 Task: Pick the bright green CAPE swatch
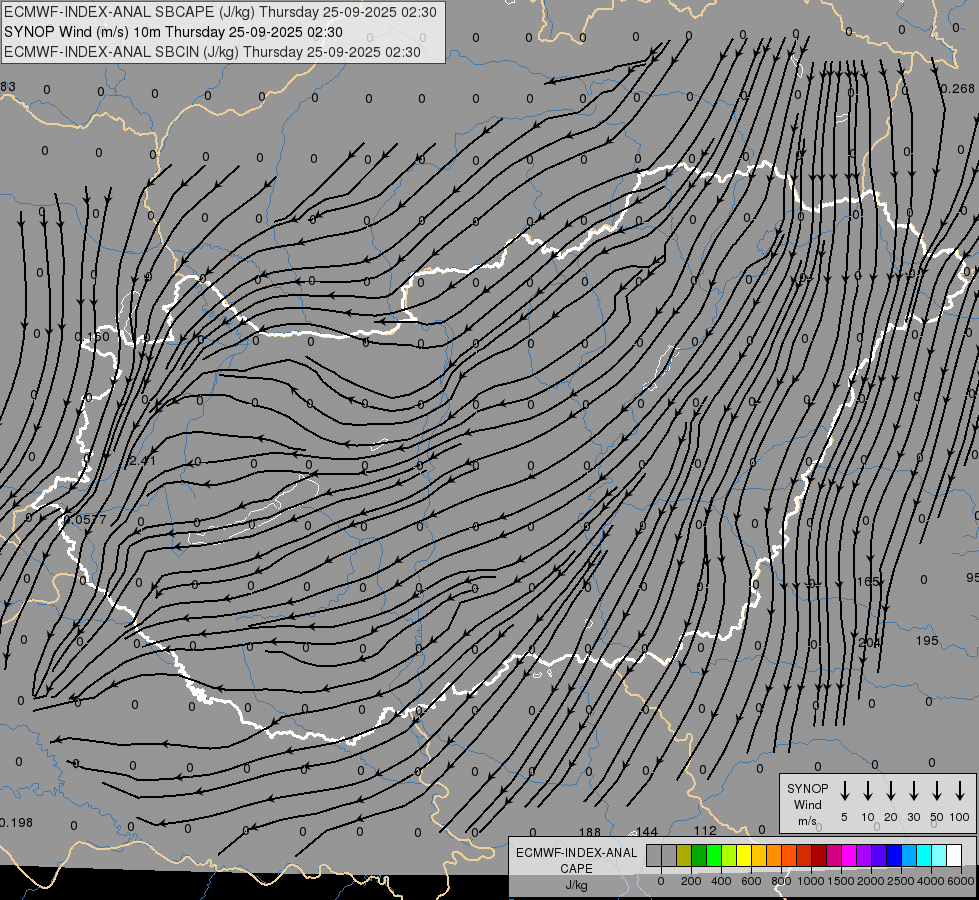coord(714,855)
